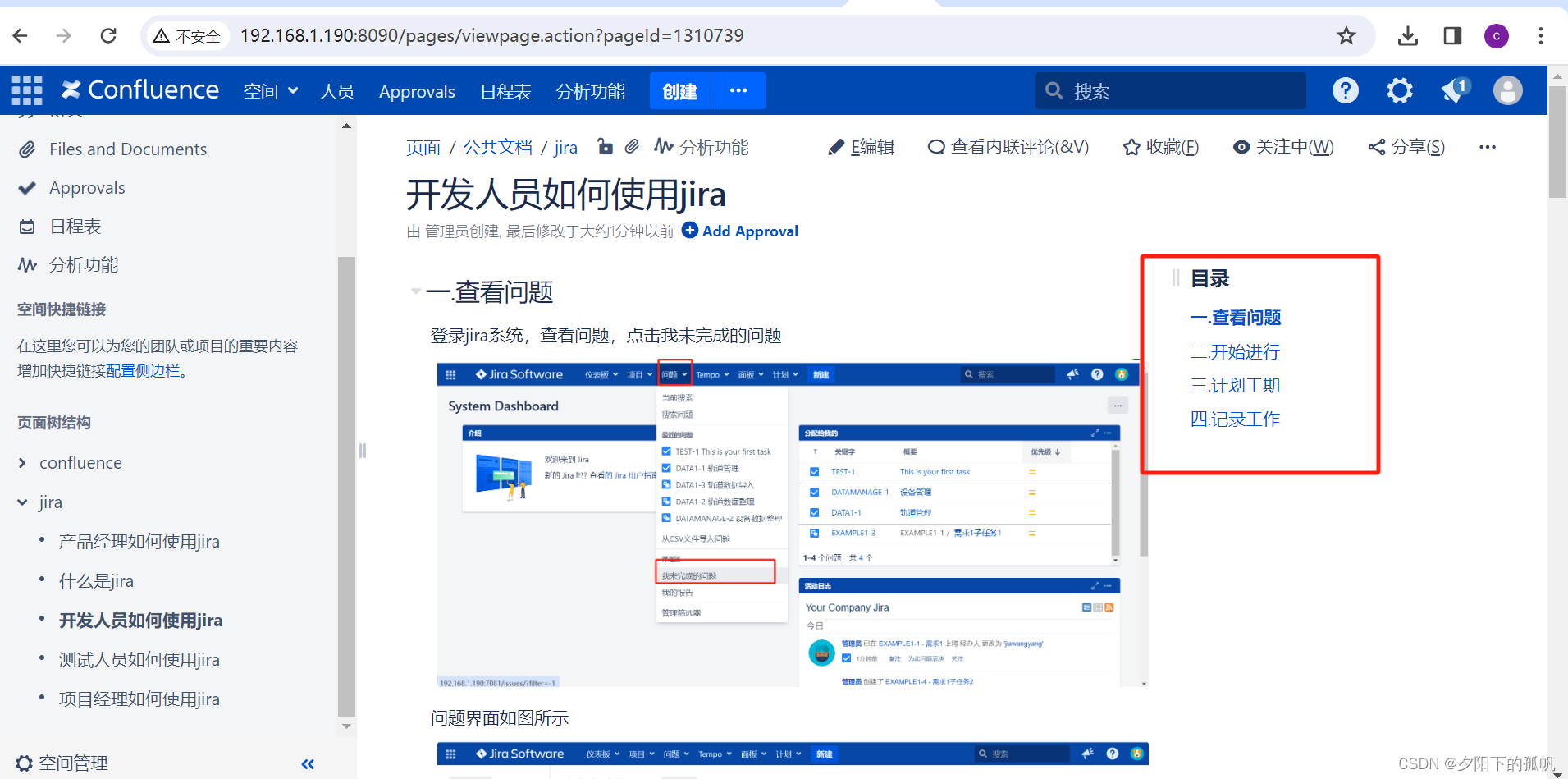Screen dimensions: 1568x779
Task: Focus the 搜索 search field
Action: 1170,90
